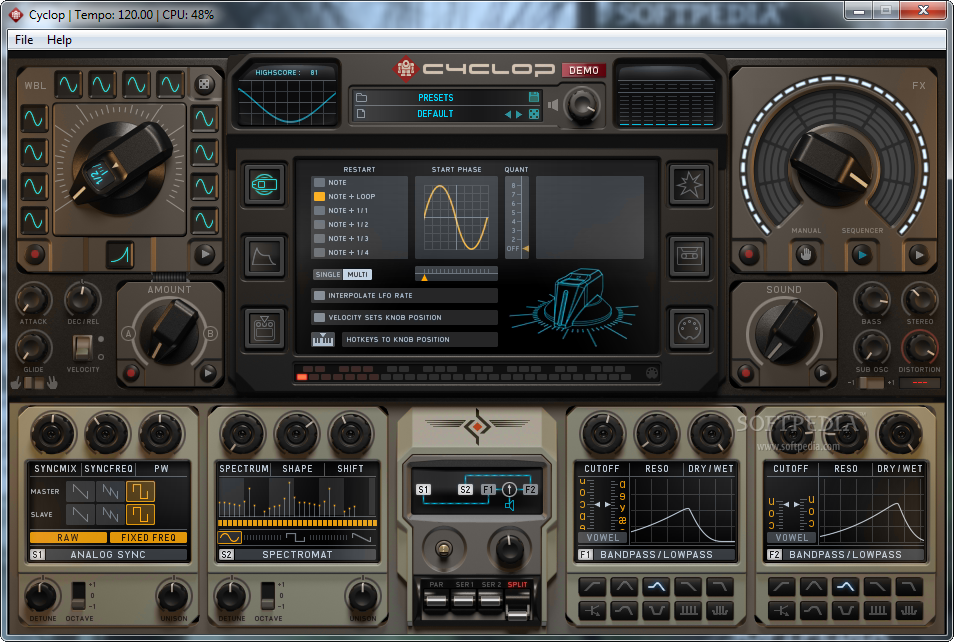Open the Help menu

tap(59, 40)
